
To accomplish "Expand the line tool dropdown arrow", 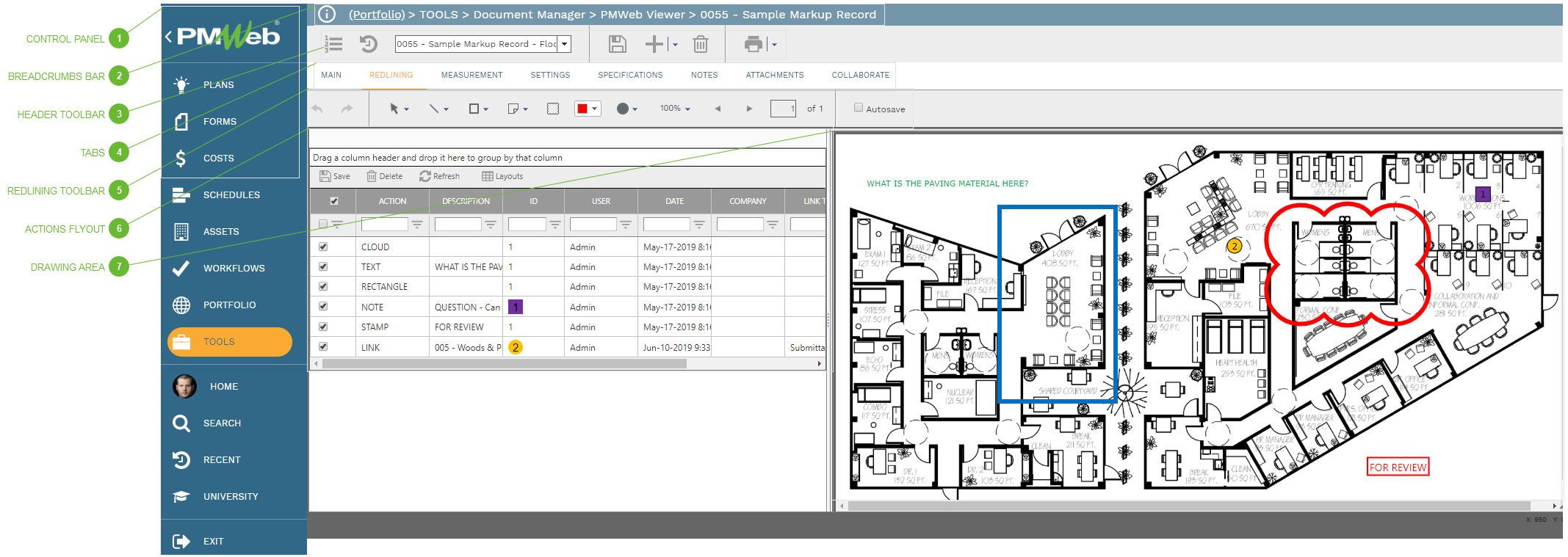I will [x=446, y=109].
